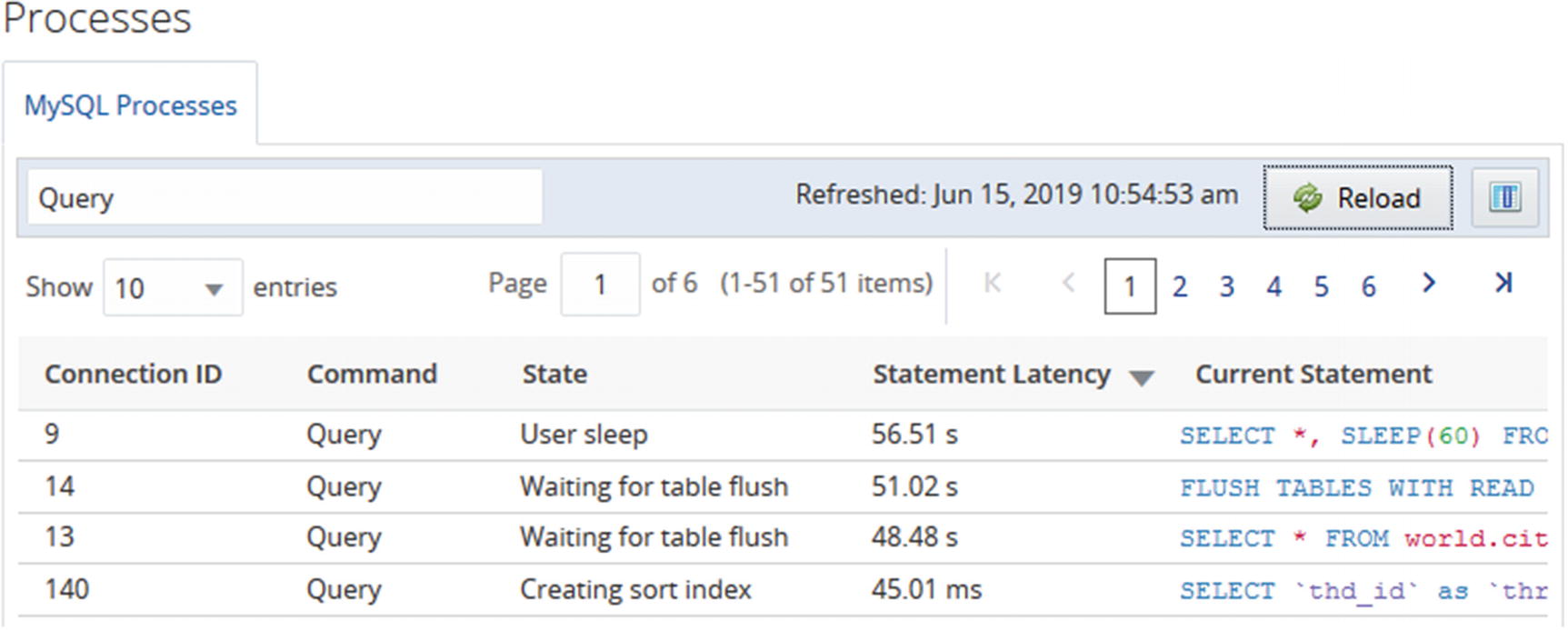The image size is (1568, 631).
Task: Go to page 5
Action: pos(1322,287)
